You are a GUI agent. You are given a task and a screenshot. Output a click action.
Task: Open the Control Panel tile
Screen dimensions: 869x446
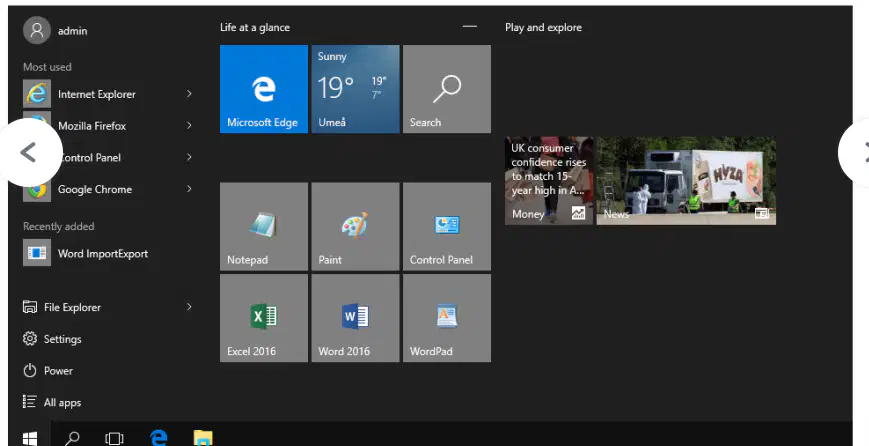point(447,227)
